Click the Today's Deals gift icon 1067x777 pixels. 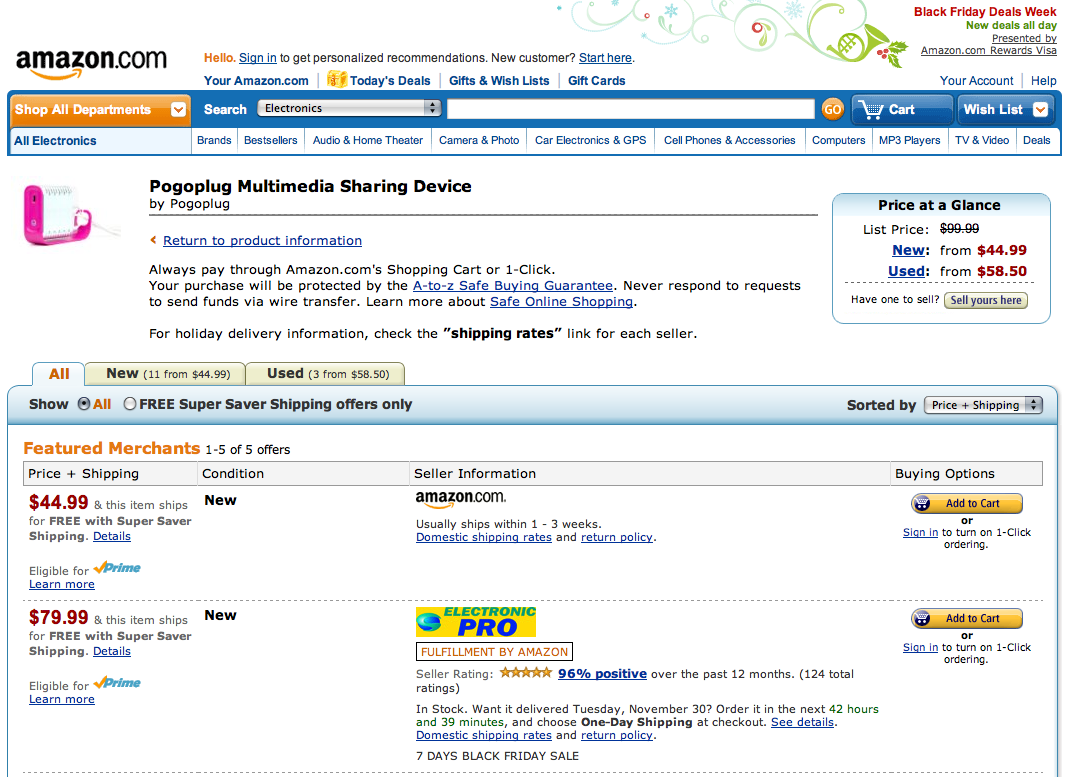[336, 79]
